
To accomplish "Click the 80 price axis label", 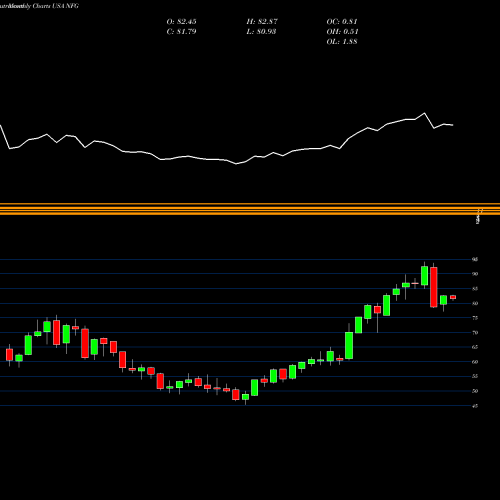I will point(475,303).
